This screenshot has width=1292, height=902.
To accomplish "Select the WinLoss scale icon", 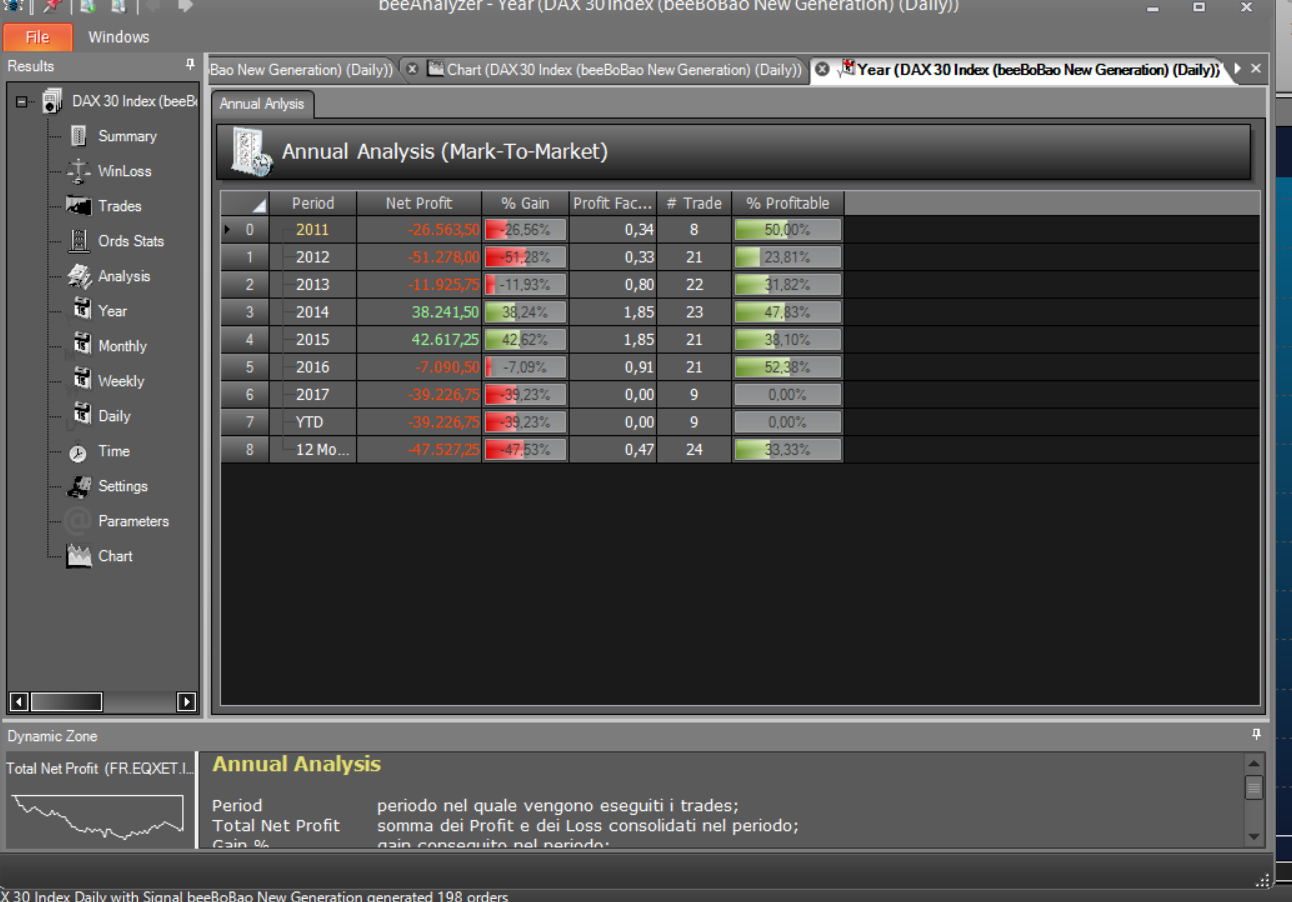I will point(79,171).
